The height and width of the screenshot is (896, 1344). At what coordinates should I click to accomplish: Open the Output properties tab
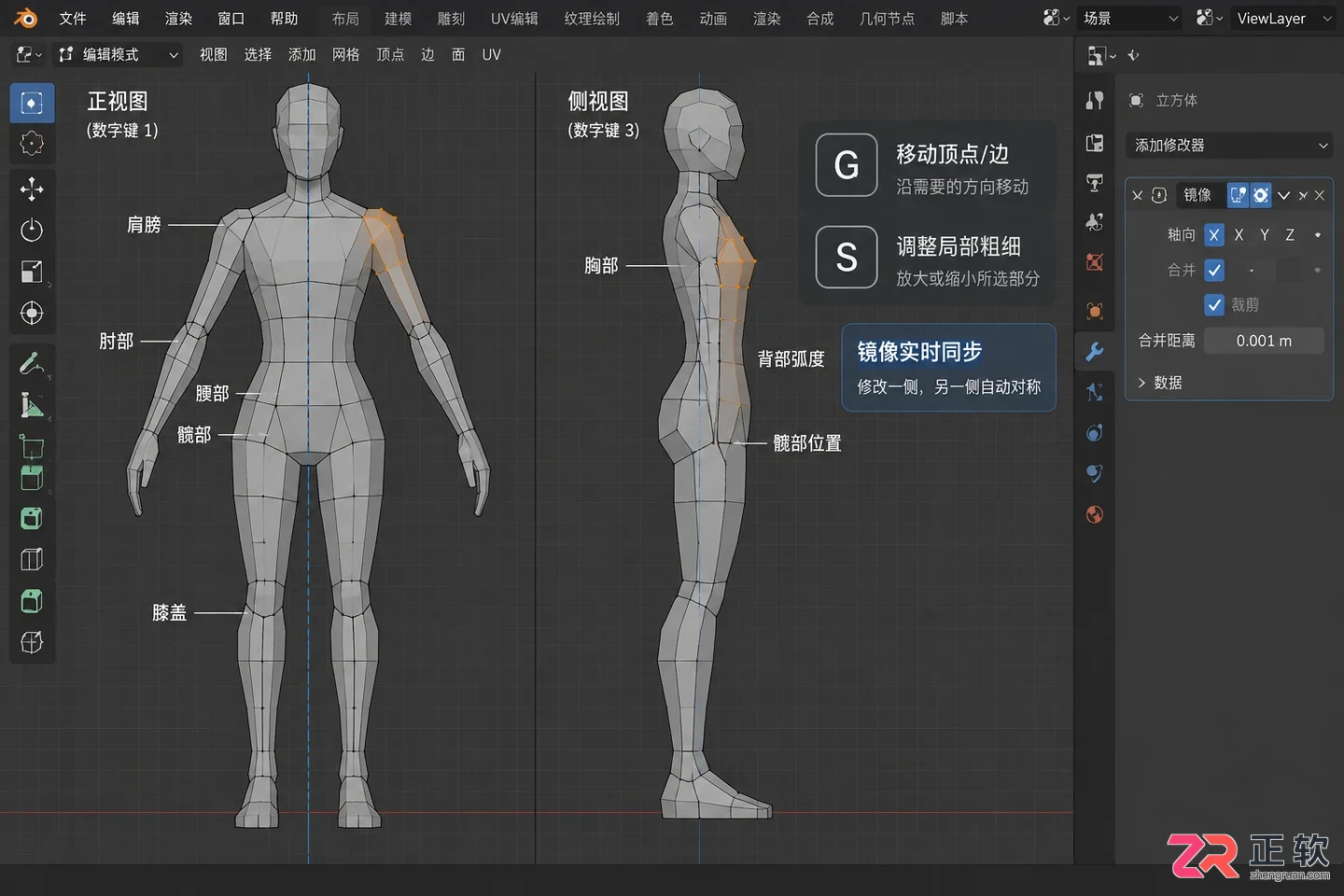click(1095, 183)
